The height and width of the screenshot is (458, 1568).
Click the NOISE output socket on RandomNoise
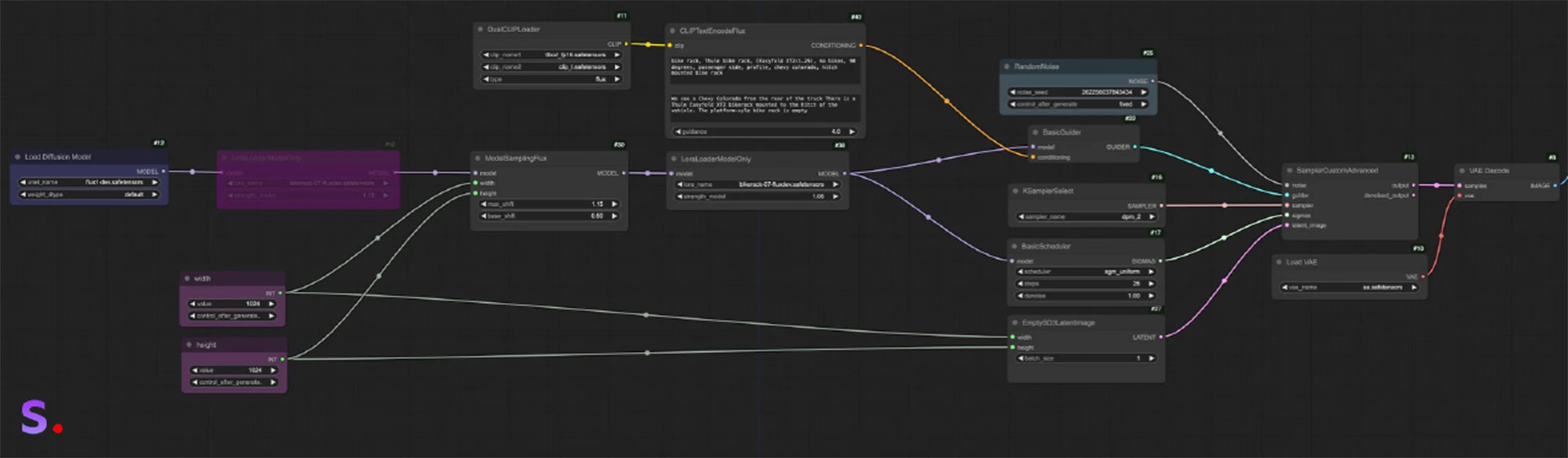pos(1152,81)
